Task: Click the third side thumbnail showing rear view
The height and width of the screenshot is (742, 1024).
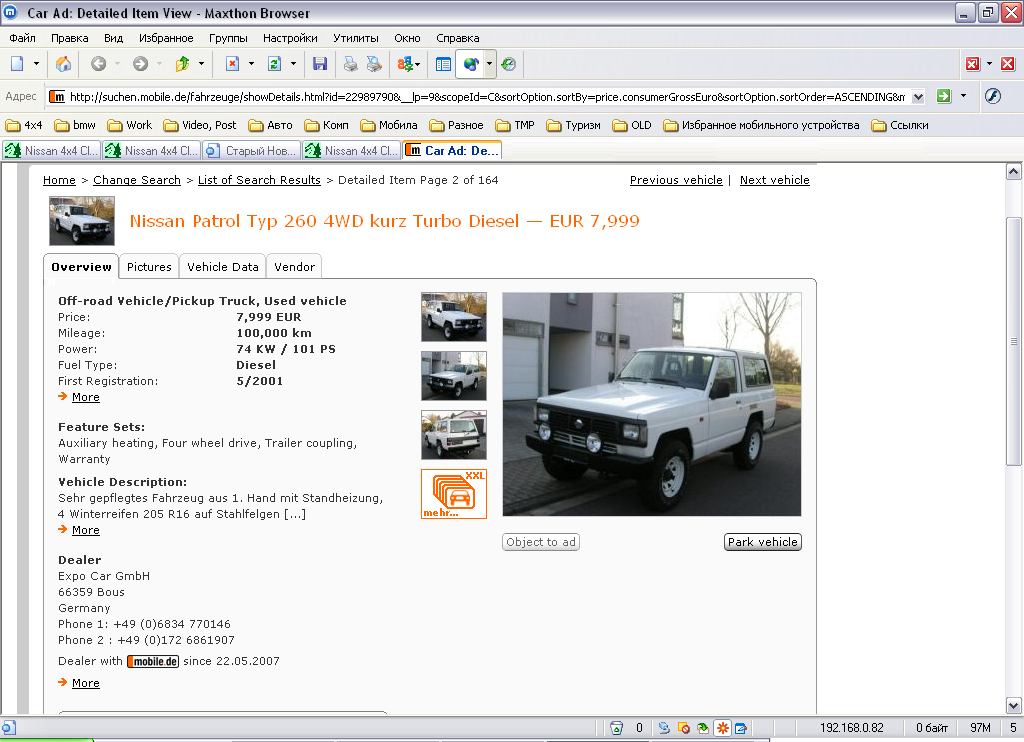Action: click(x=454, y=435)
